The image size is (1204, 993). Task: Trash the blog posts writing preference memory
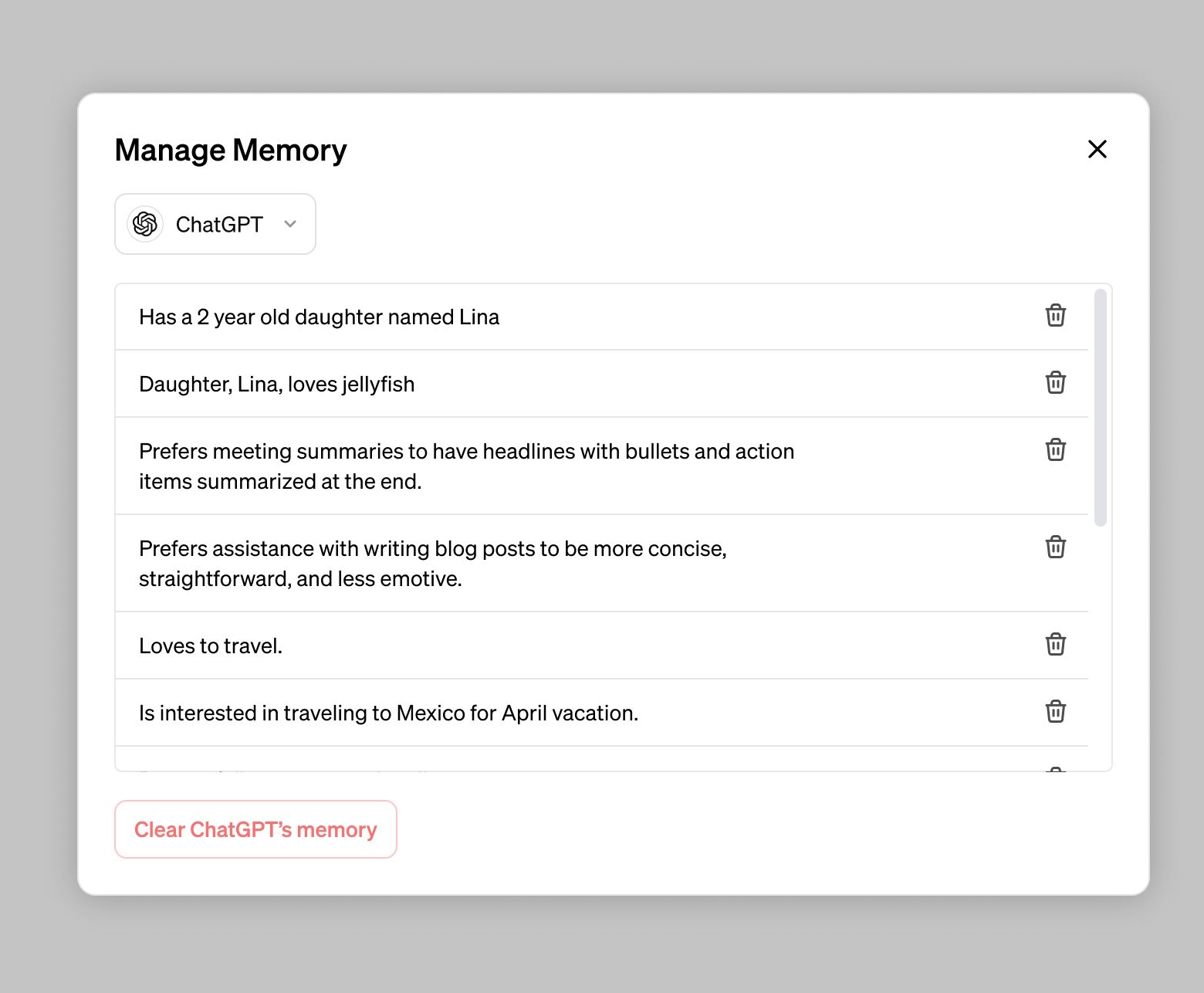pos(1055,547)
